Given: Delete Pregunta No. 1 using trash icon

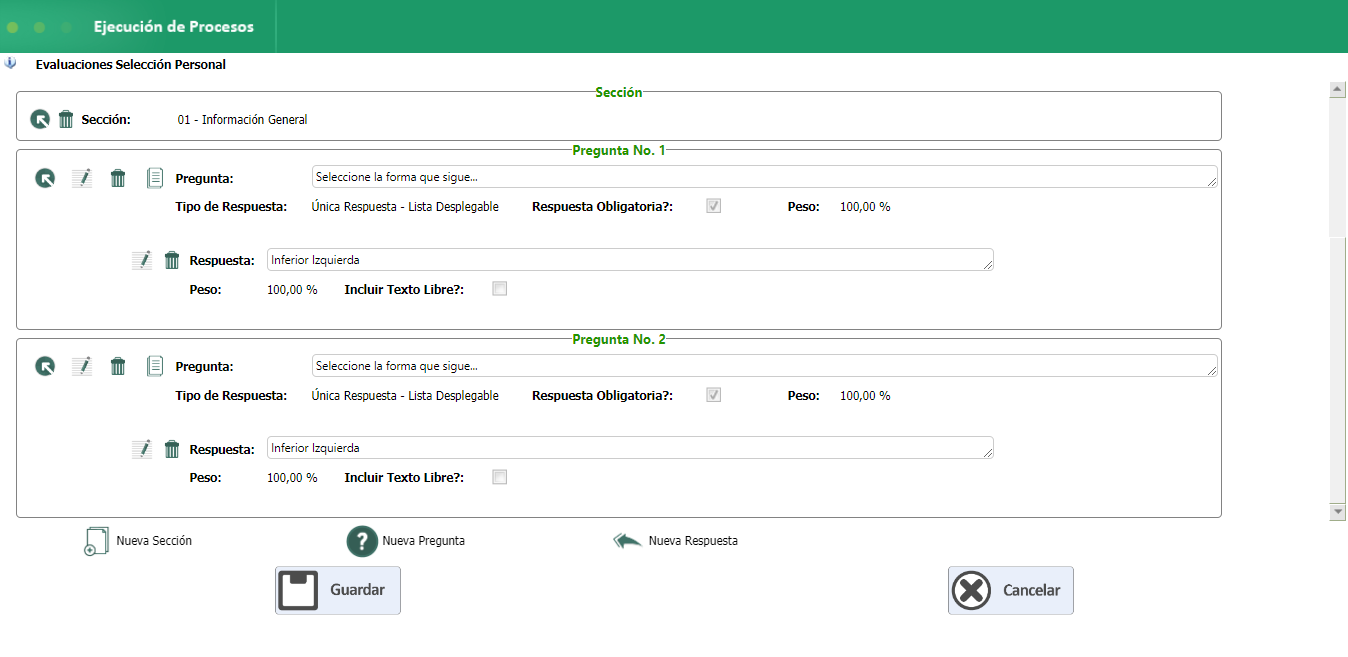Looking at the screenshot, I should (x=118, y=178).
